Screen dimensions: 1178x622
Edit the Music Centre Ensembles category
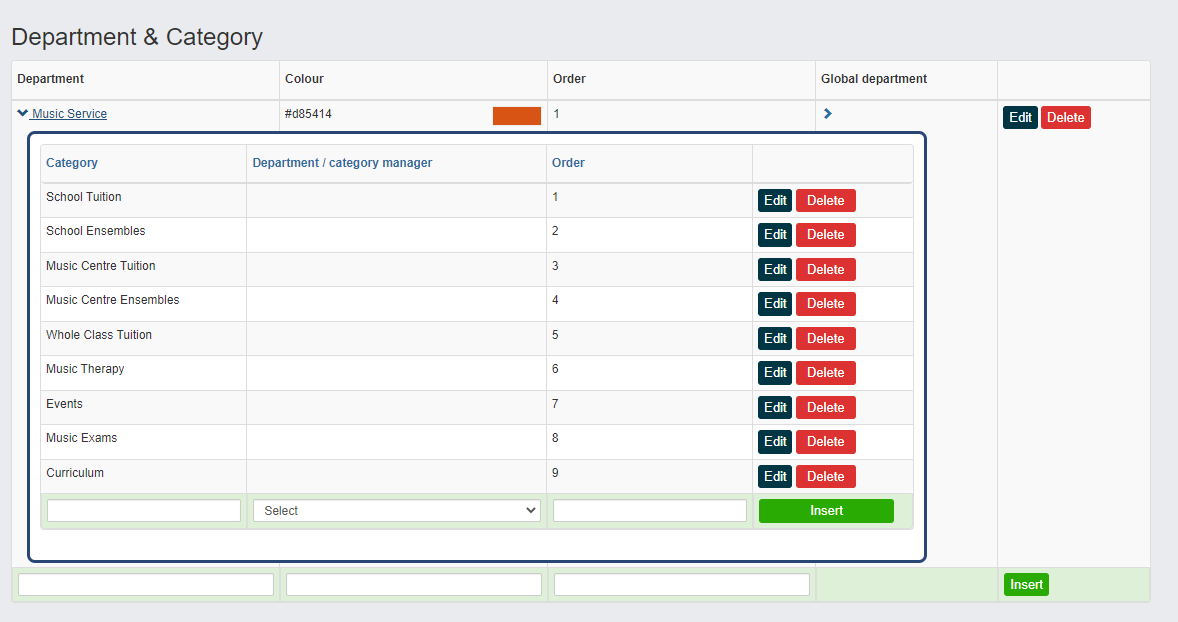775,303
